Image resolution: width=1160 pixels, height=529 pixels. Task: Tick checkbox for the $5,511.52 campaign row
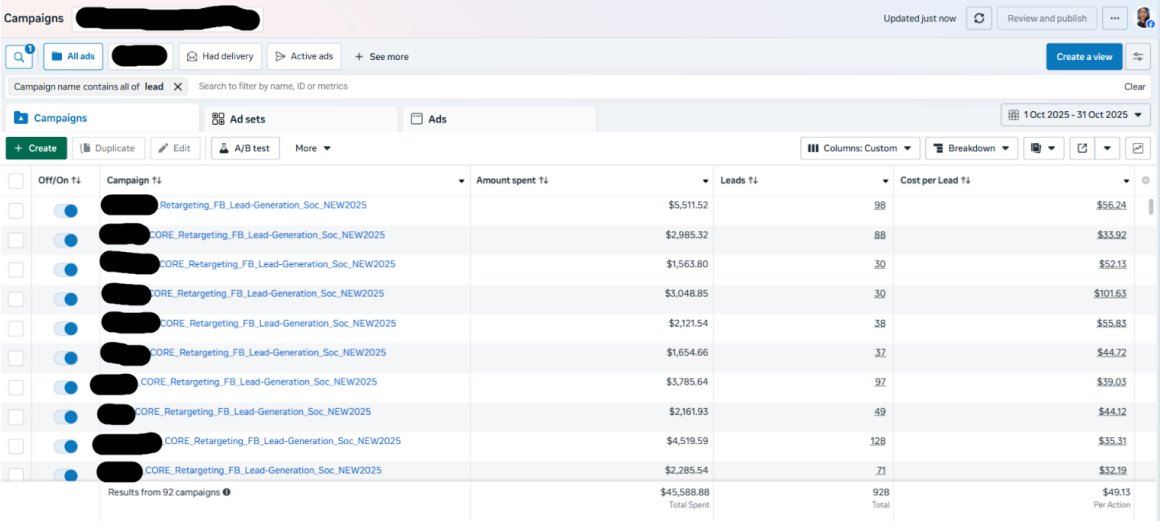tap(16, 211)
